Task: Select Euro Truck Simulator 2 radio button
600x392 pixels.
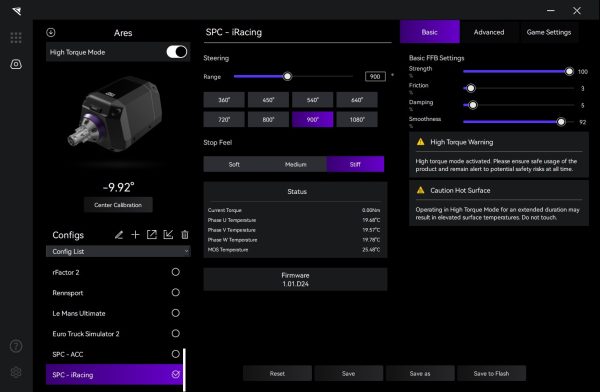Action: pyautogui.click(x=176, y=333)
